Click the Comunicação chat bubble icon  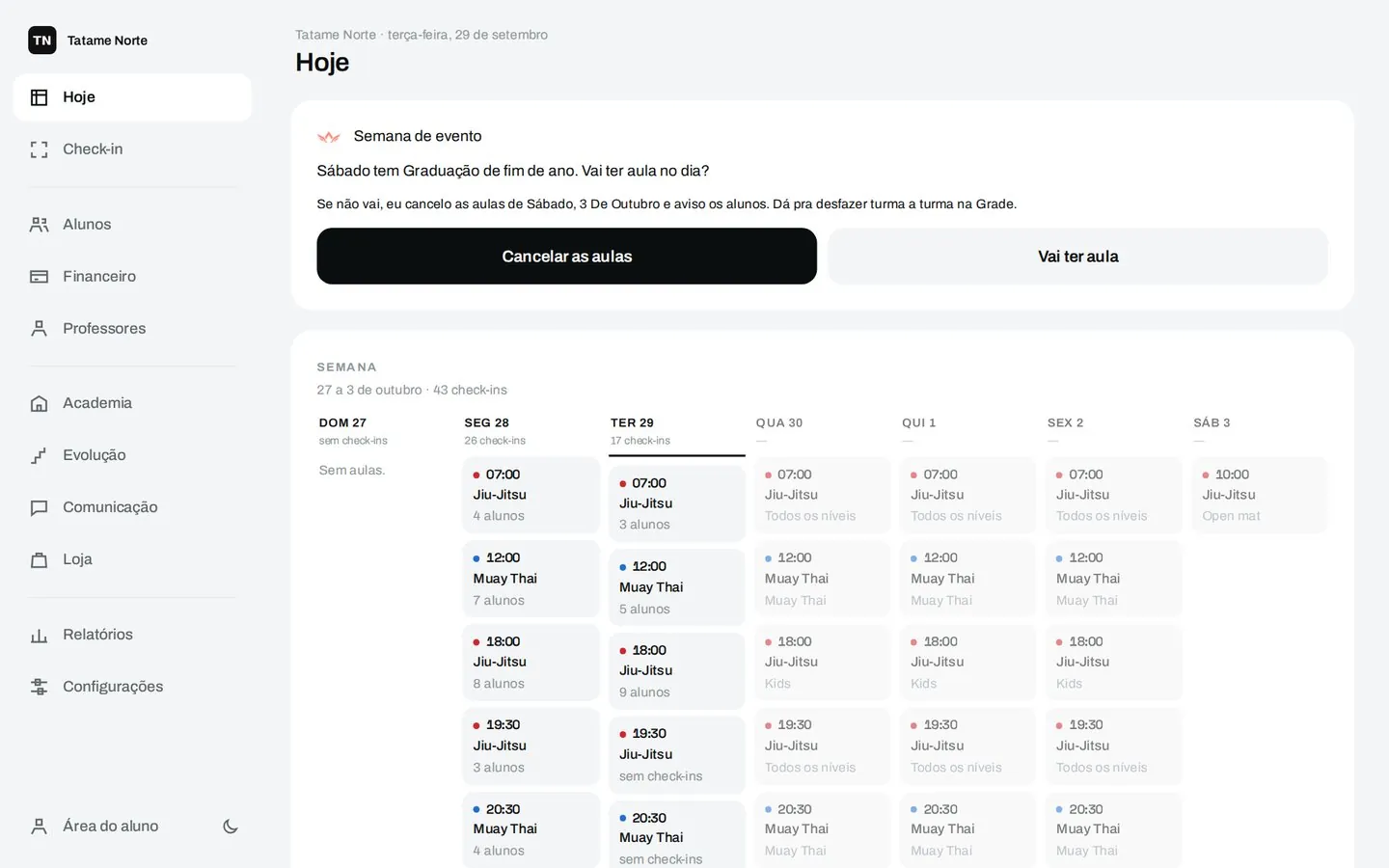40,507
